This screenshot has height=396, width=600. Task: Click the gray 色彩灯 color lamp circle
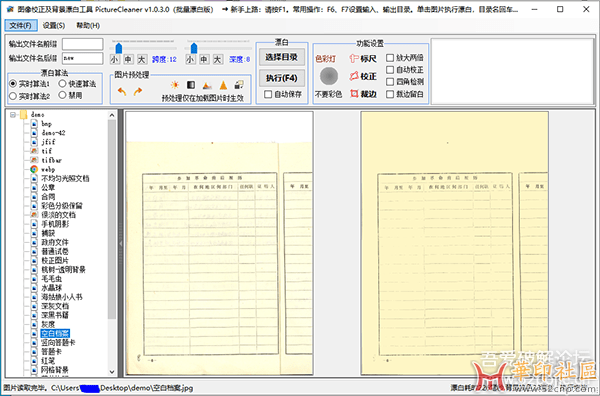pyautogui.click(x=329, y=76)
